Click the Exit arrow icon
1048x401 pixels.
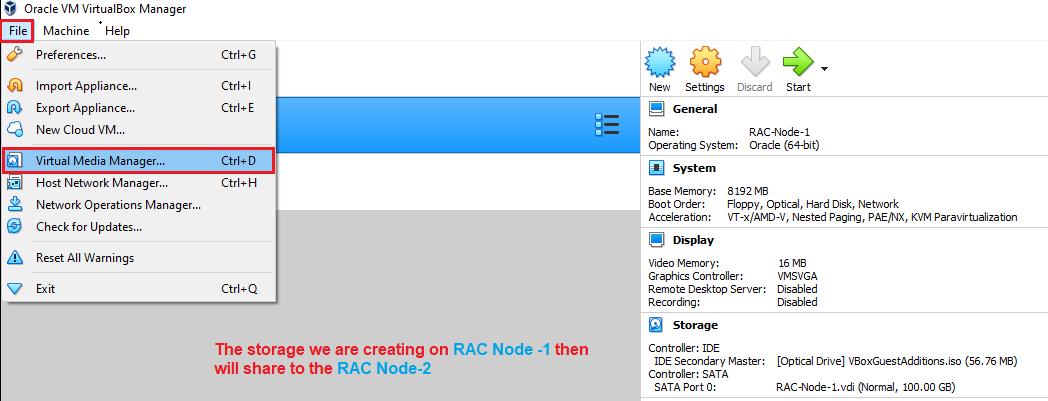pos(15,289)
